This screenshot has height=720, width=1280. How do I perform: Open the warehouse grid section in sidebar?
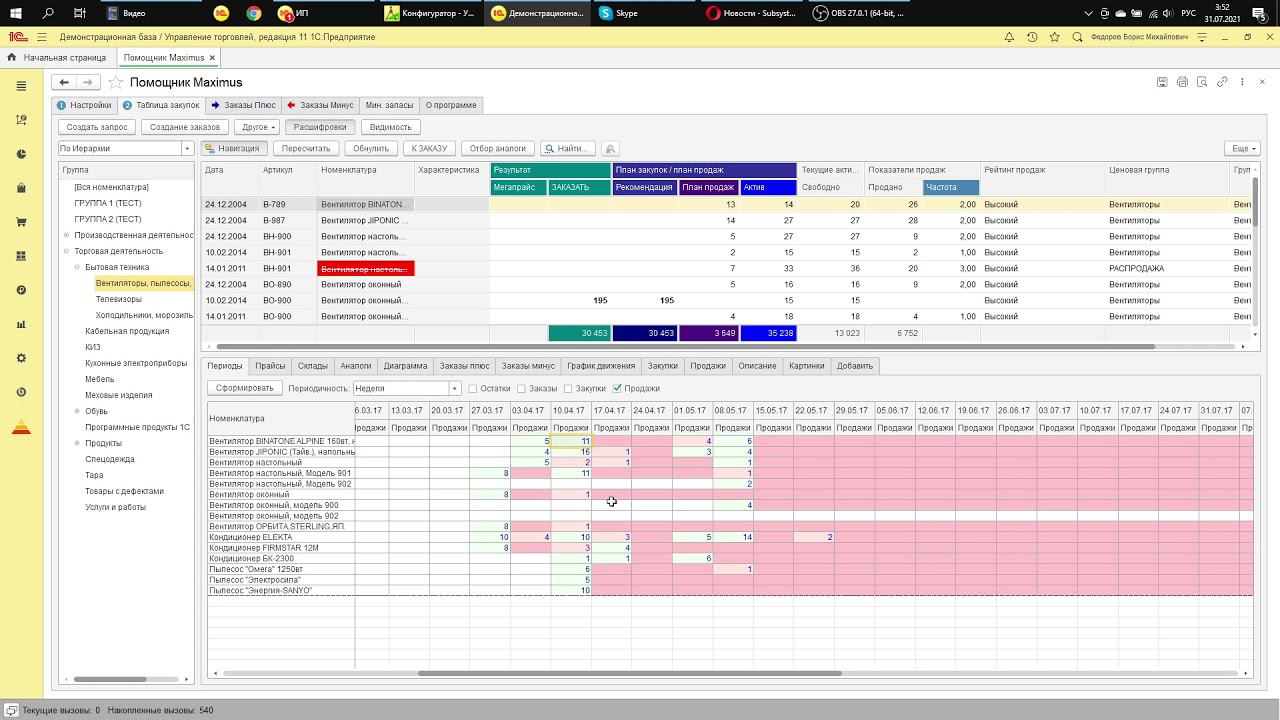(x=21, y=256)
